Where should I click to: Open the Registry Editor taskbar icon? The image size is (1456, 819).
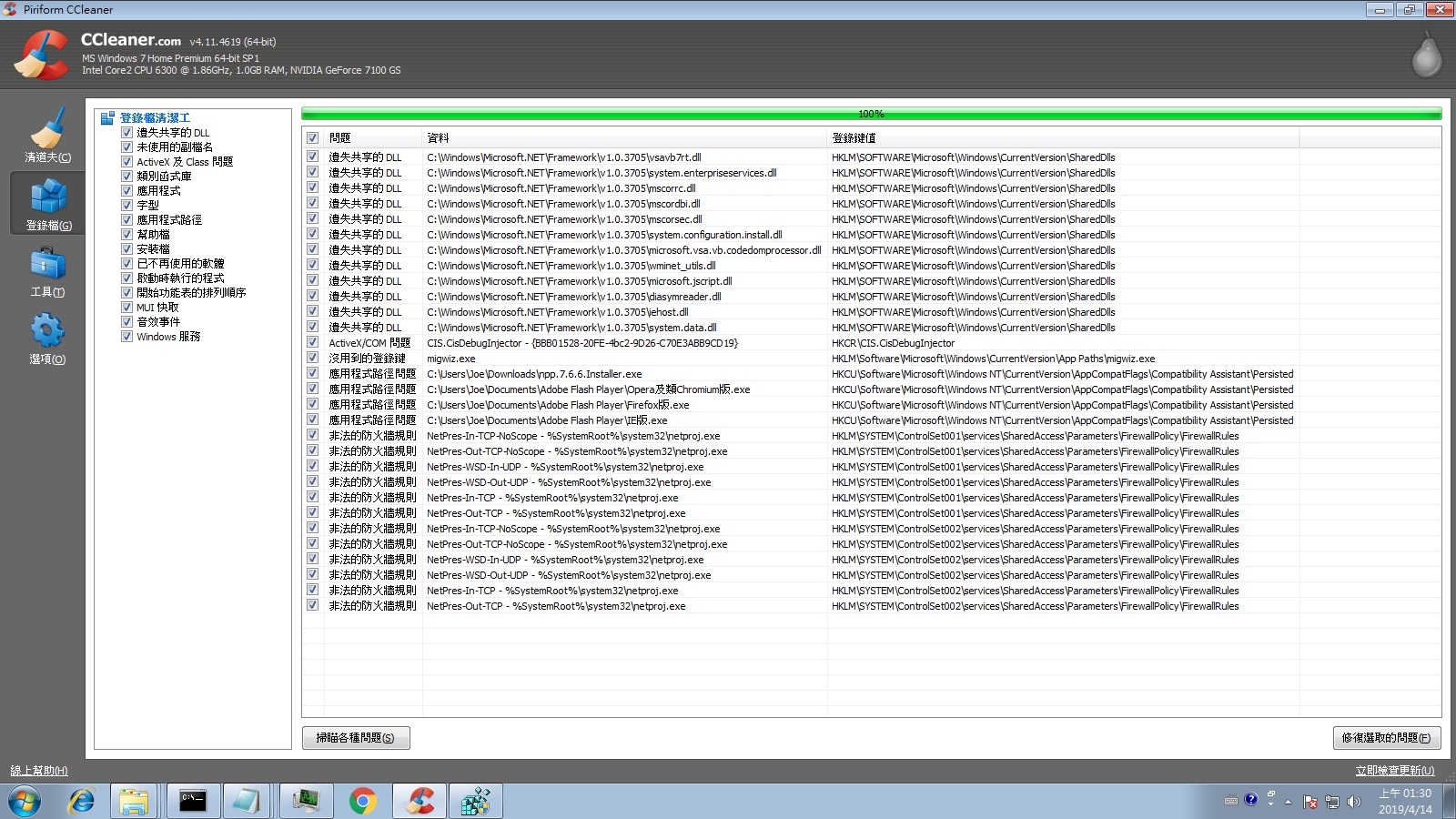[x=475, y=802]
